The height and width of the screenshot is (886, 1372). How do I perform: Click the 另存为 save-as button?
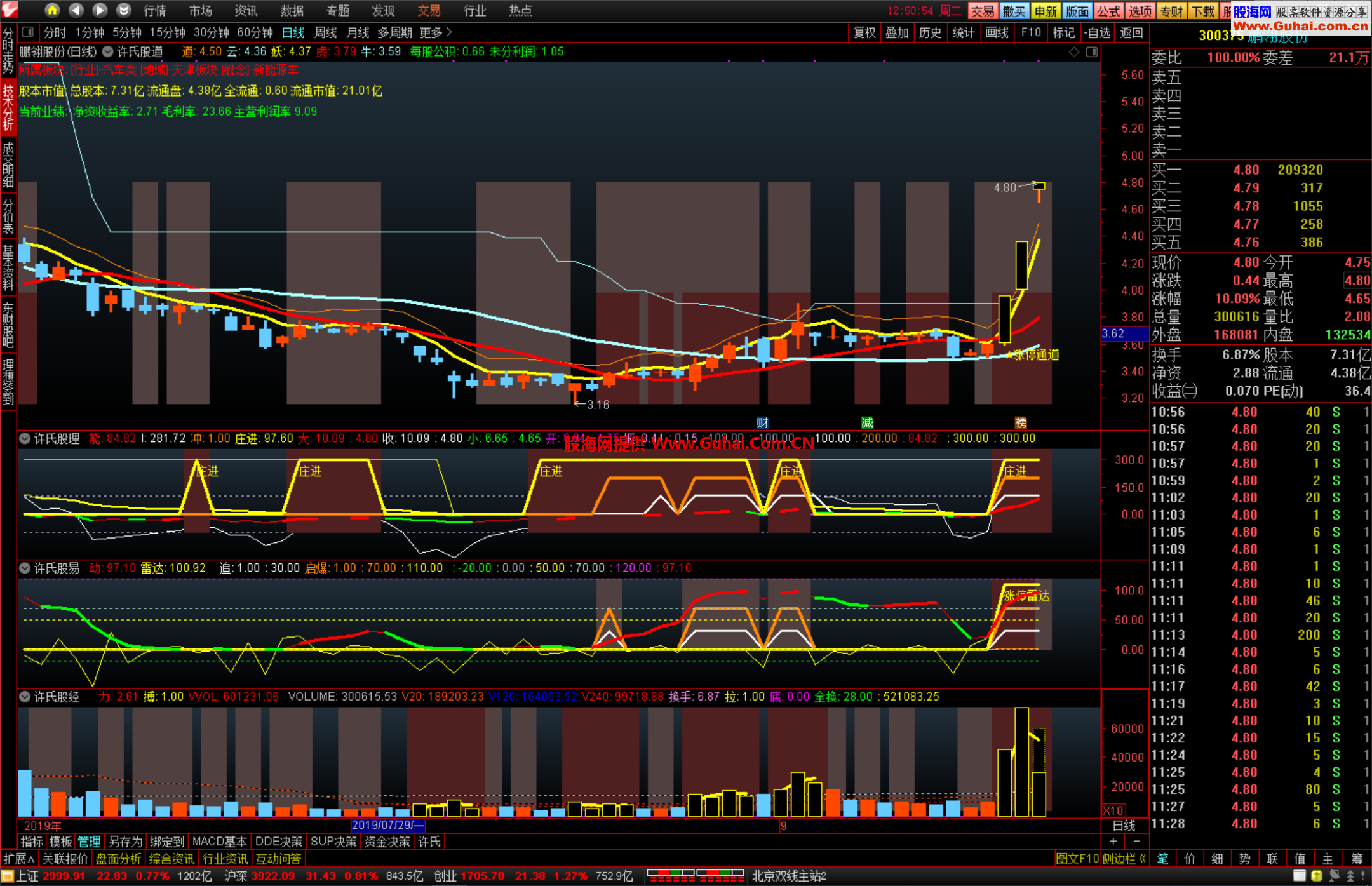(126, 842)
